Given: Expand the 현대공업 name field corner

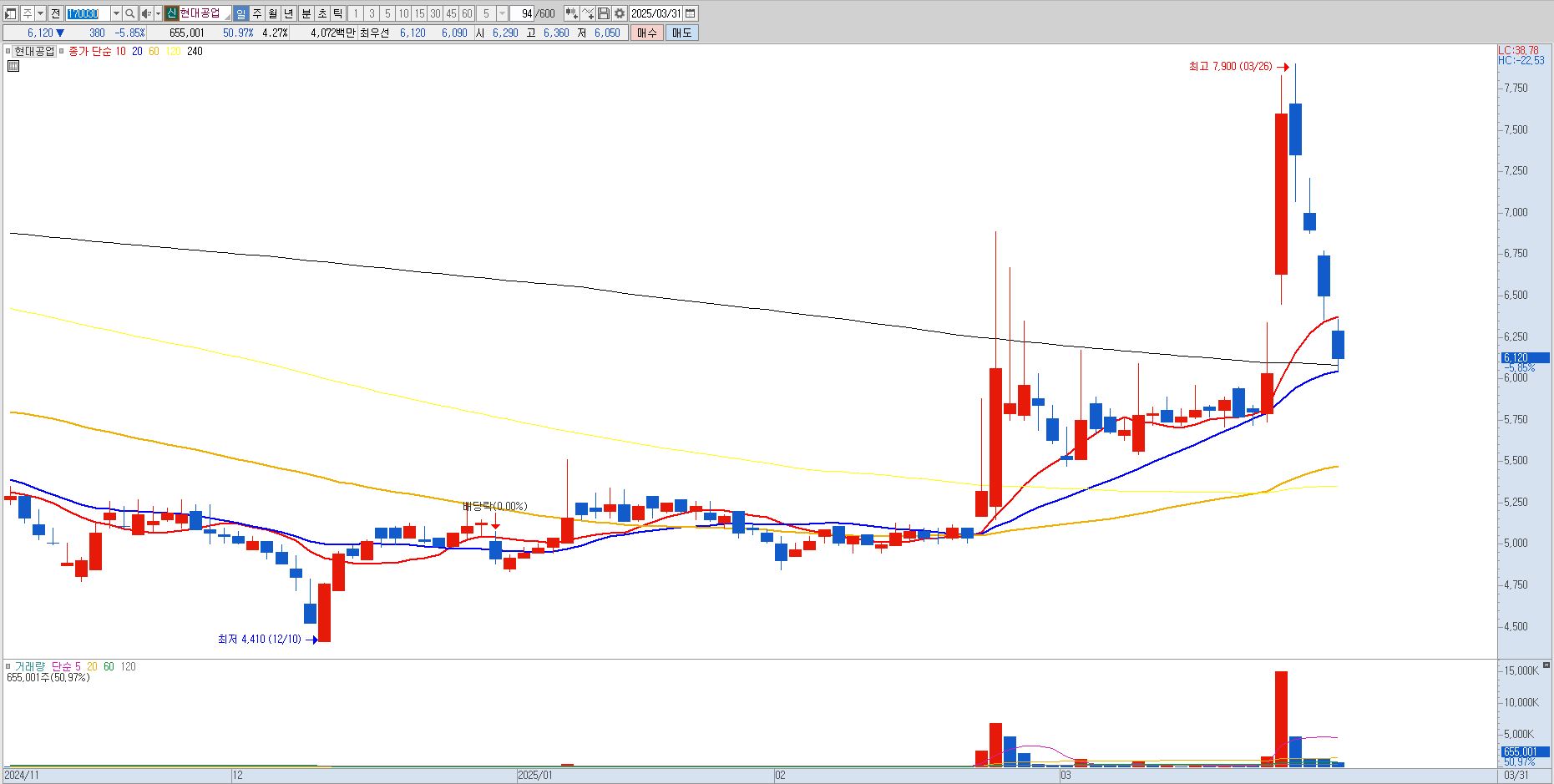Looking at the screenshot, I should [227, 17].
